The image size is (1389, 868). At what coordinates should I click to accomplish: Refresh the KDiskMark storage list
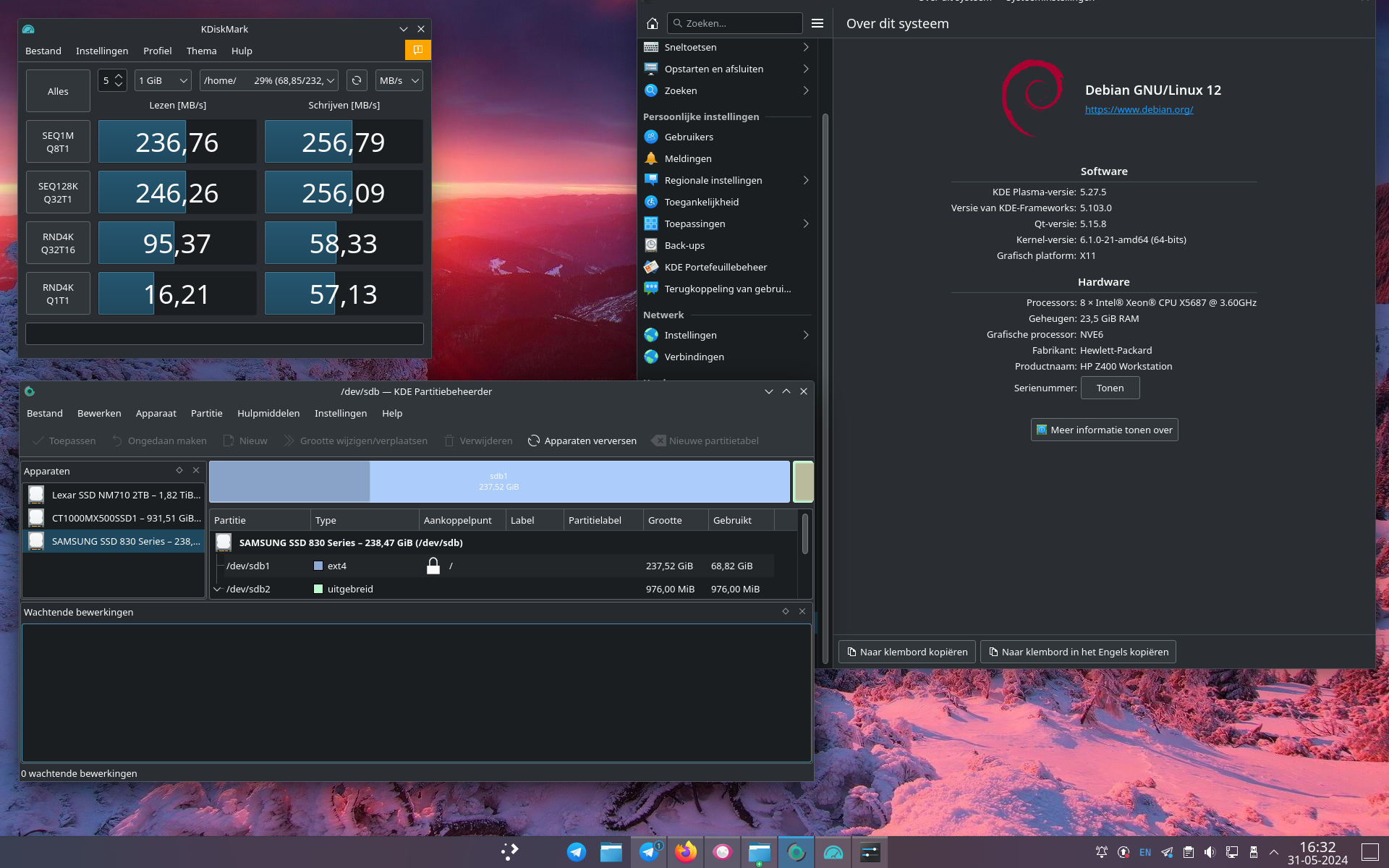(357, 80)
